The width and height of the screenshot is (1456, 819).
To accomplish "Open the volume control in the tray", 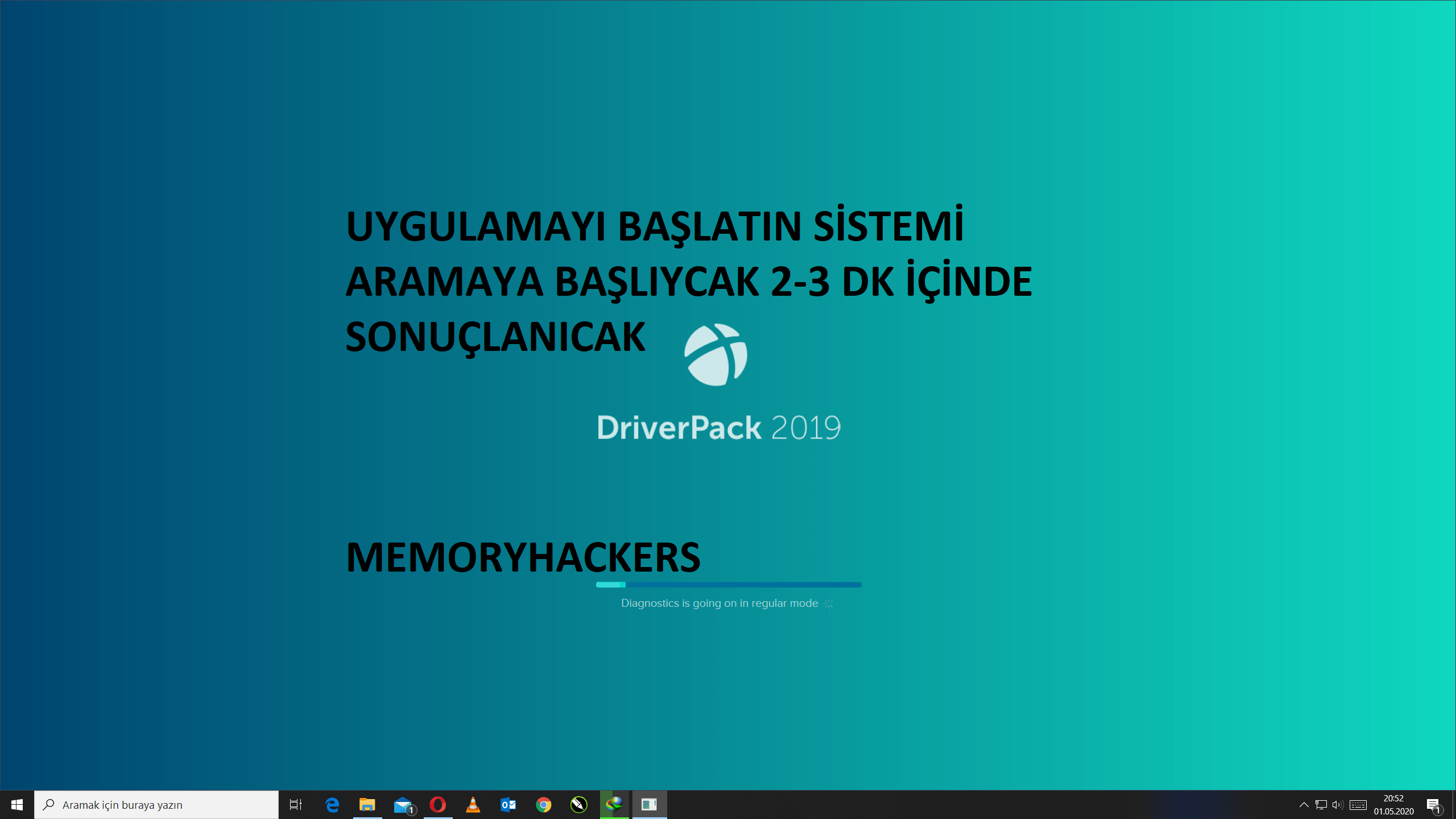I will pyautogui.click(x=1338, y=805).
